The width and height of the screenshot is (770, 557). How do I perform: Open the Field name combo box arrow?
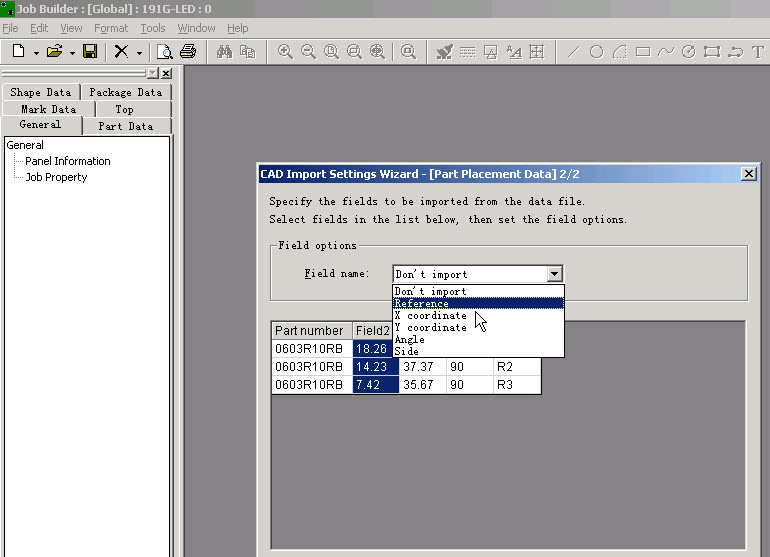coord(554,274)
